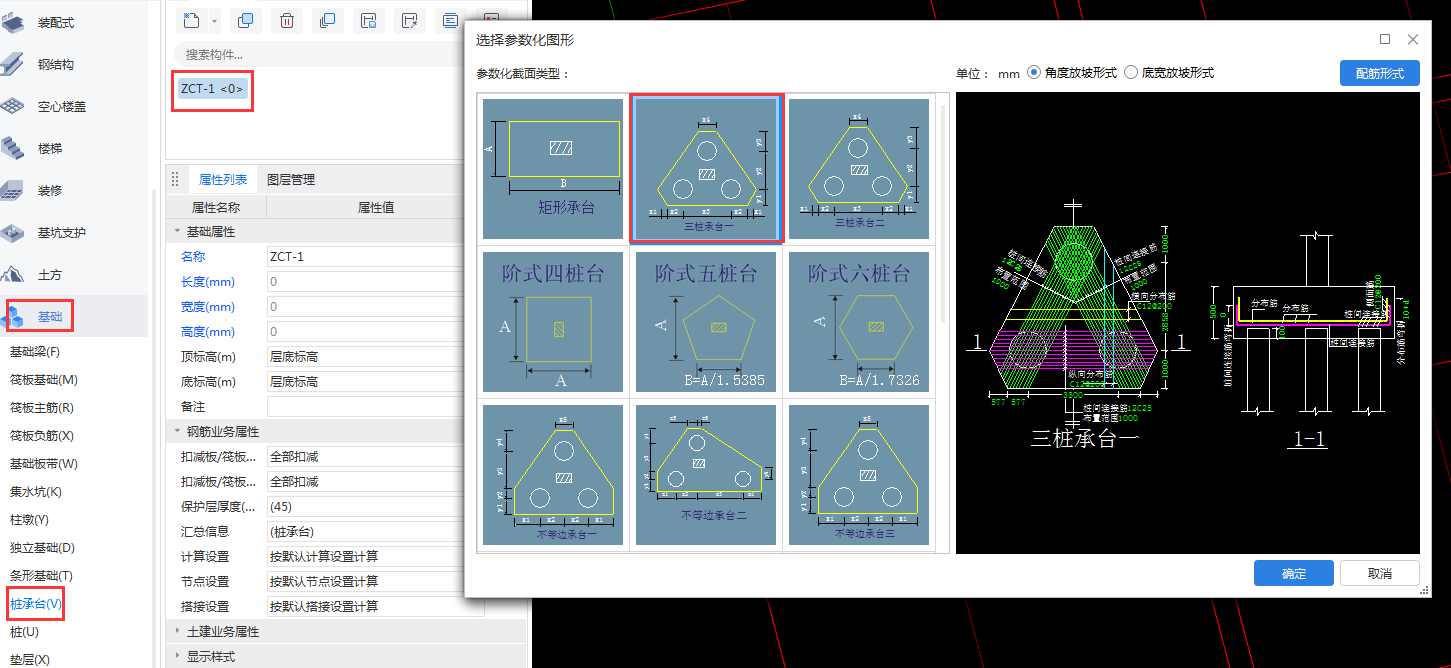Choose the 三桩承台二 thumbnail
The height and width of the screenshot is (668, 1451).
coord(859,168)
